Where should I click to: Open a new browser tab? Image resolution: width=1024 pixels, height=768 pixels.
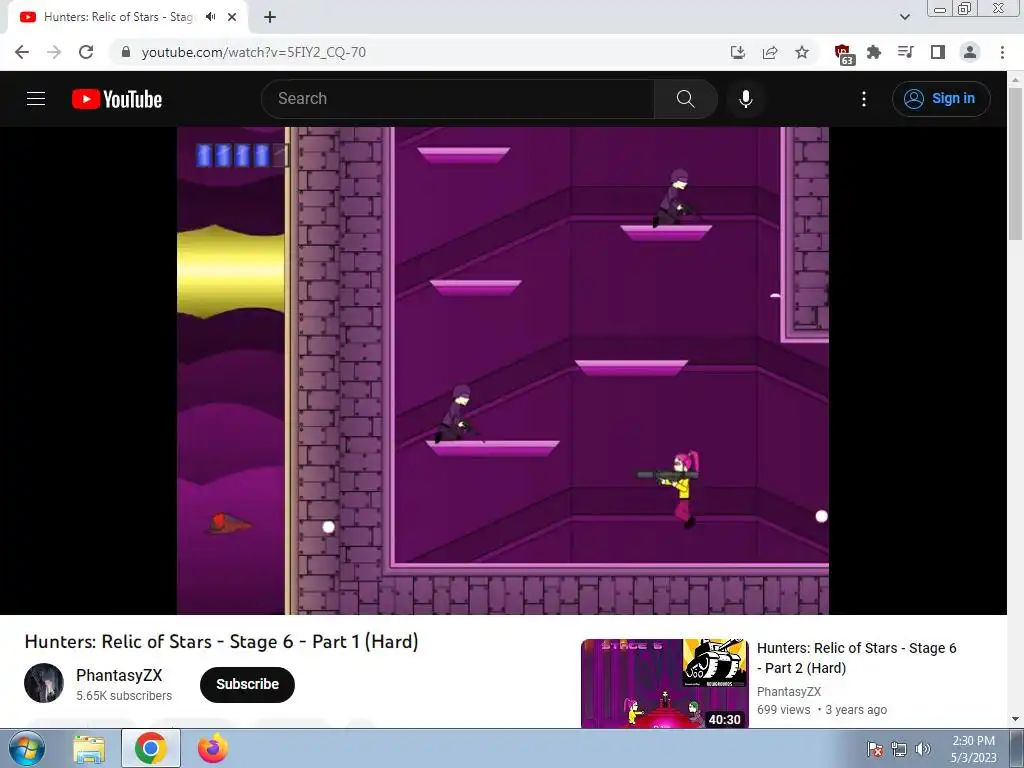click(270, 17)
